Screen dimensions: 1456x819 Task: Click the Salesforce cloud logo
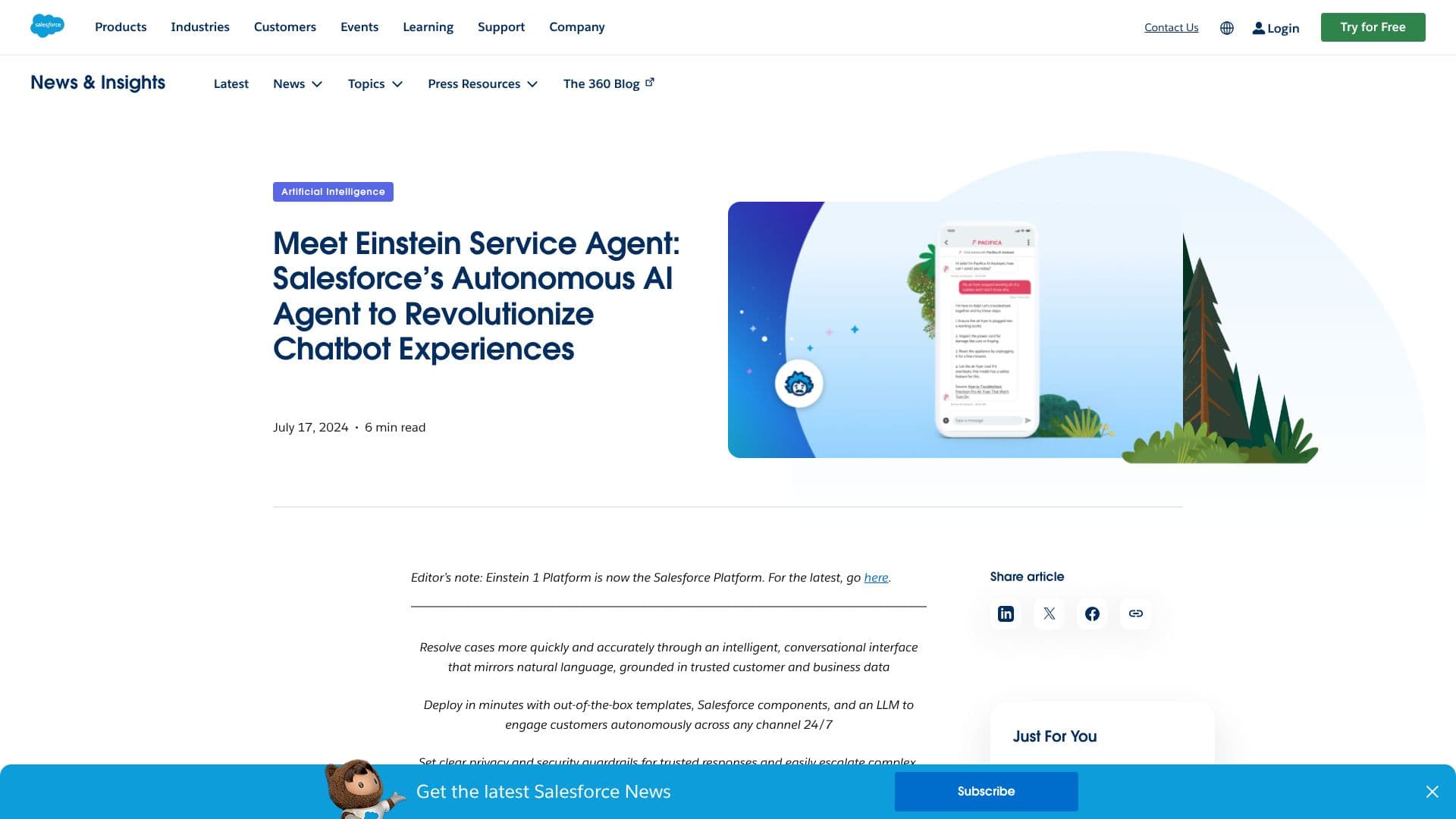tap(47, 26)
